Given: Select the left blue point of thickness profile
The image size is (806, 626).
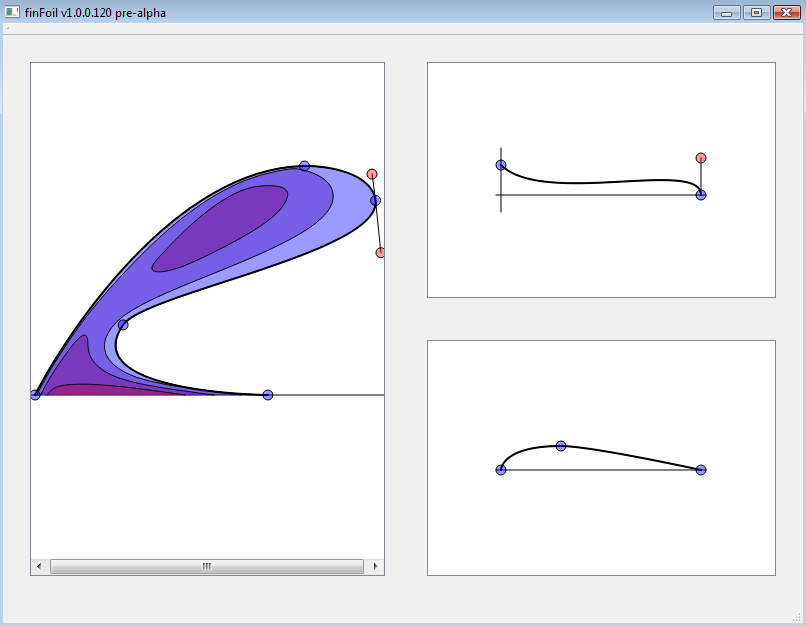Looking at the screenshot, I should (501, 165).
